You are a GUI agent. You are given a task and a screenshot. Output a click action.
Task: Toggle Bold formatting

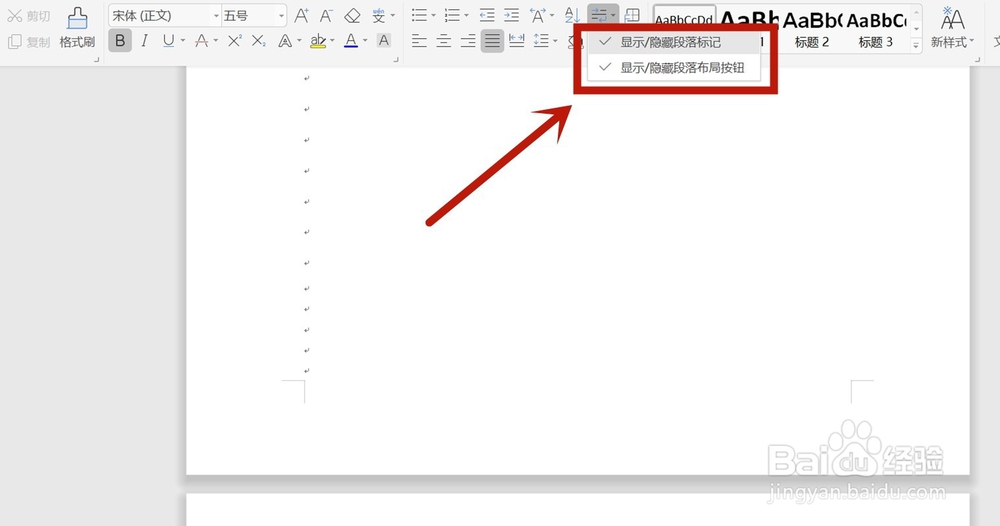[120, 41]
